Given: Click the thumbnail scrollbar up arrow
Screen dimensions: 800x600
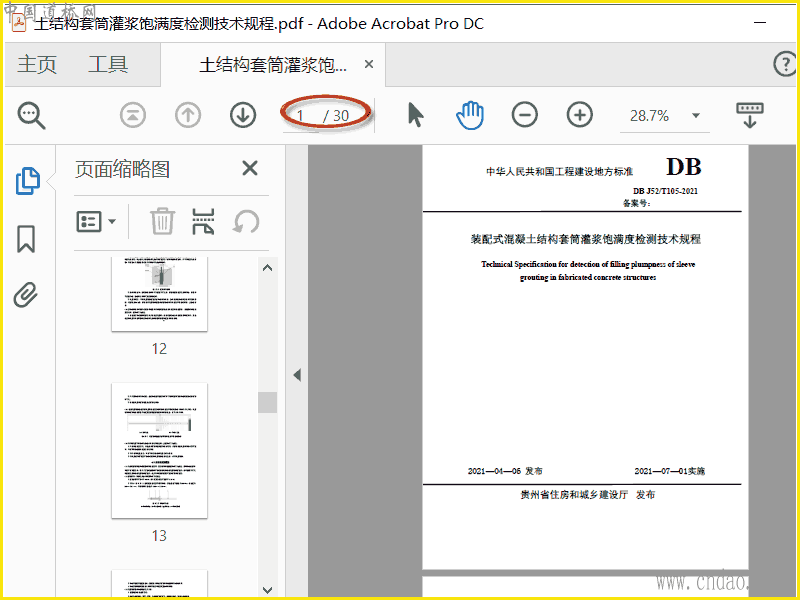Looking at the screenshot, I should (267, 268).
